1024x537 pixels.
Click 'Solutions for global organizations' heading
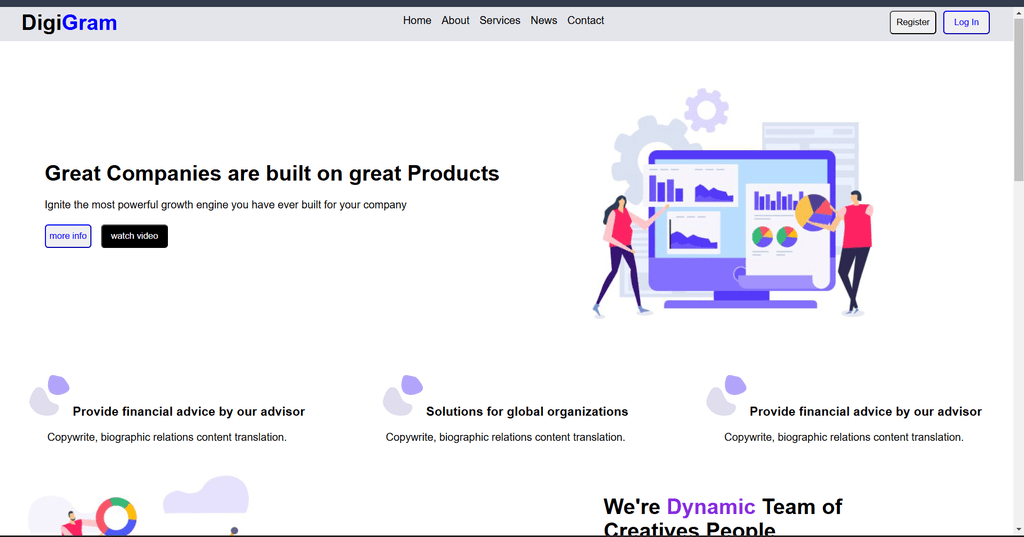point(527,412)
